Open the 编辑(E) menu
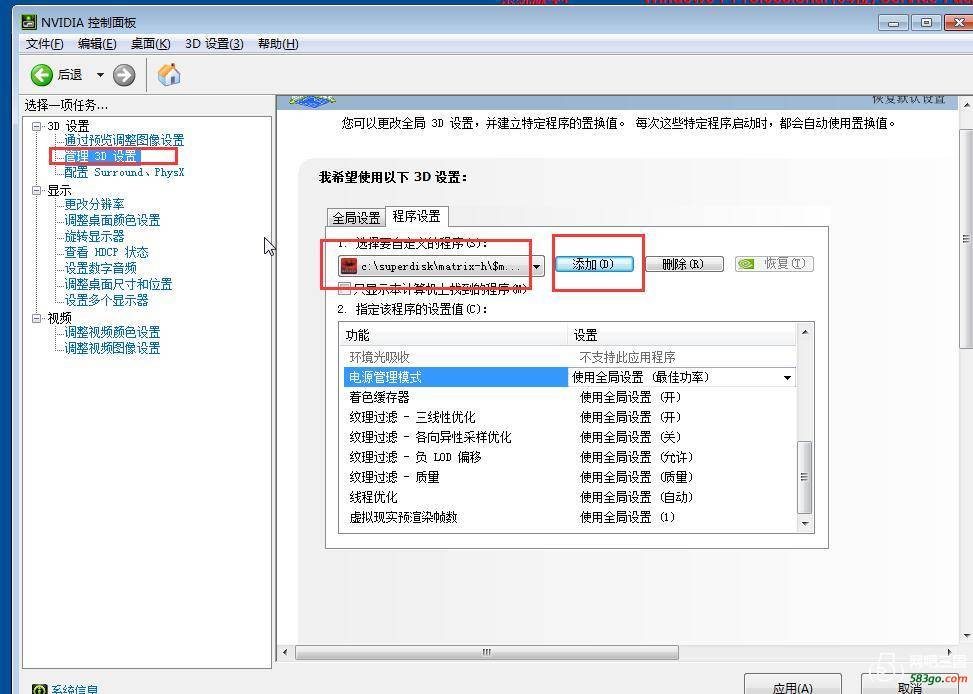The height and width of the screenshot is (694, 973). (x=97, y=44)
